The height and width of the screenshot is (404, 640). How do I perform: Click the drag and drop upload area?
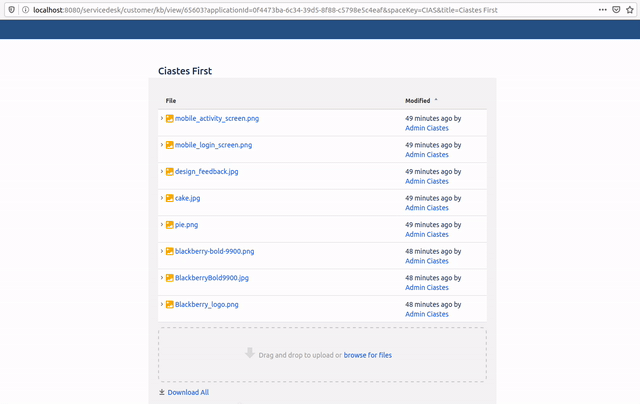[x=322, y=355]
